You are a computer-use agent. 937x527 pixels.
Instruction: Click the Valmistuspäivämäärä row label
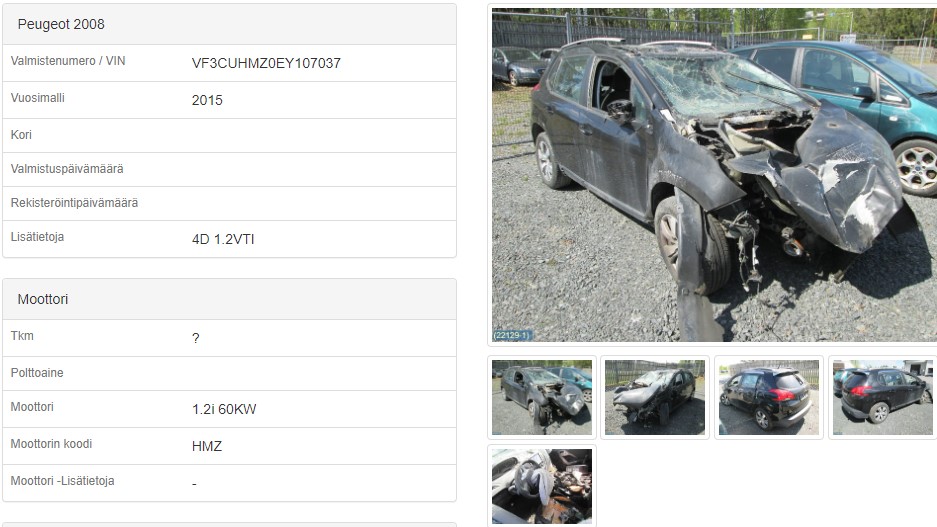(x=67, y=169)
